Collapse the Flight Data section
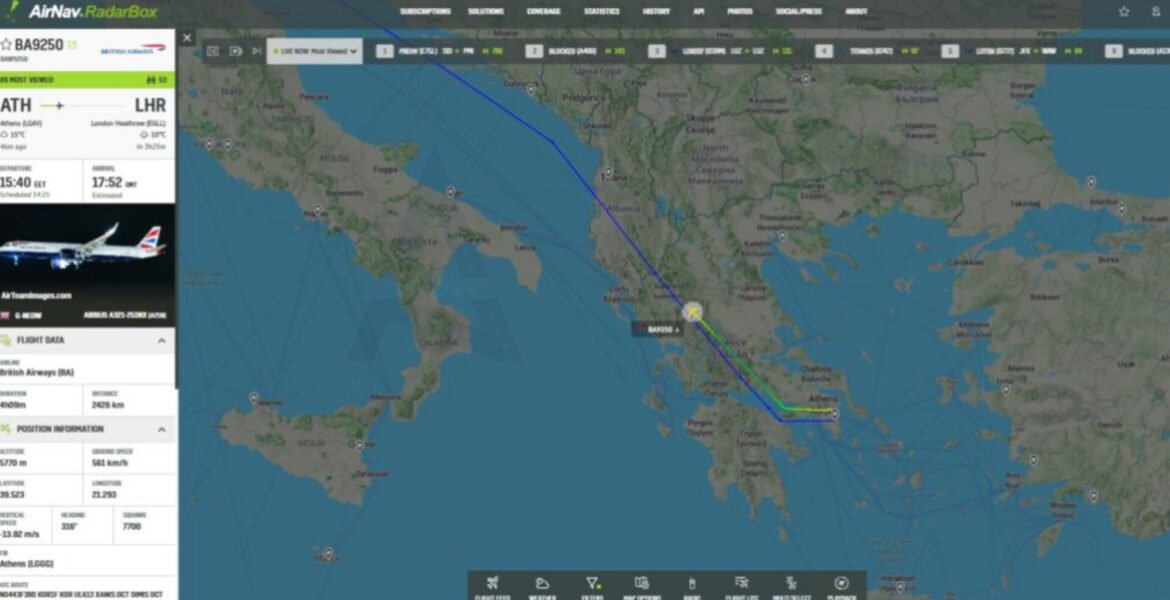The height and width of the screenshot is (600, 1170). pos(162,340)
